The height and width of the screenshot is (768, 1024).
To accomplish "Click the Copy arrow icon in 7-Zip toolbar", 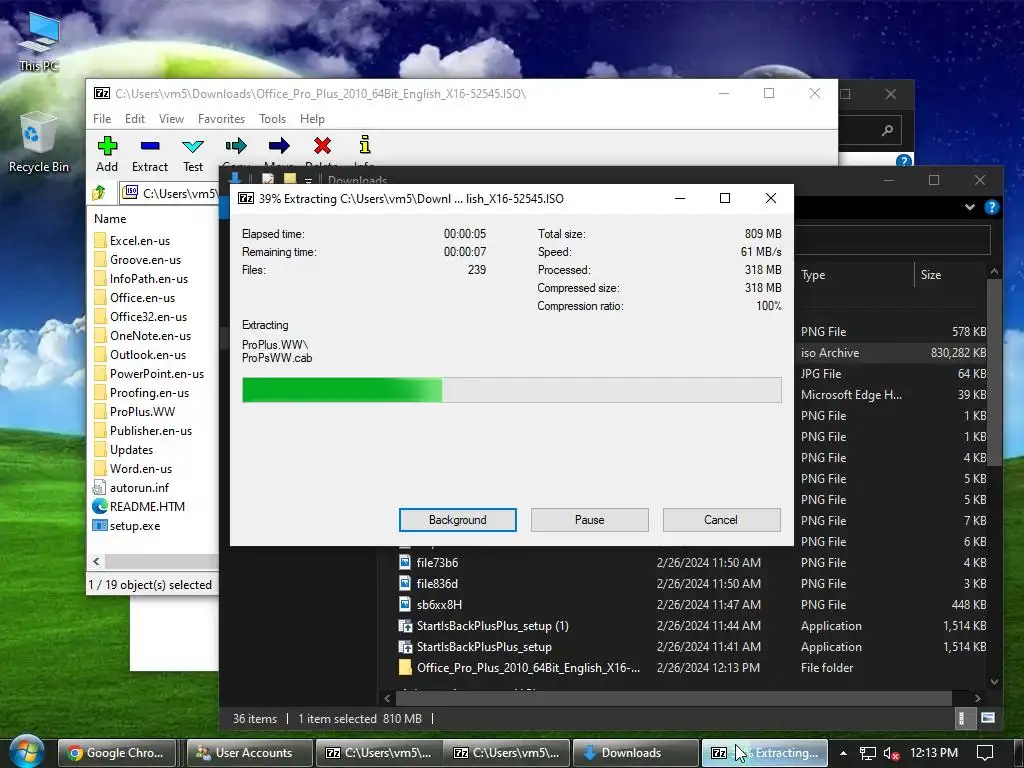I will pos(236,146).
